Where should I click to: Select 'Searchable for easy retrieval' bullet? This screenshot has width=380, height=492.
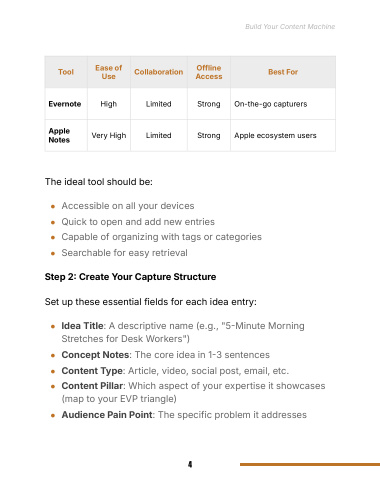[124, 253]
